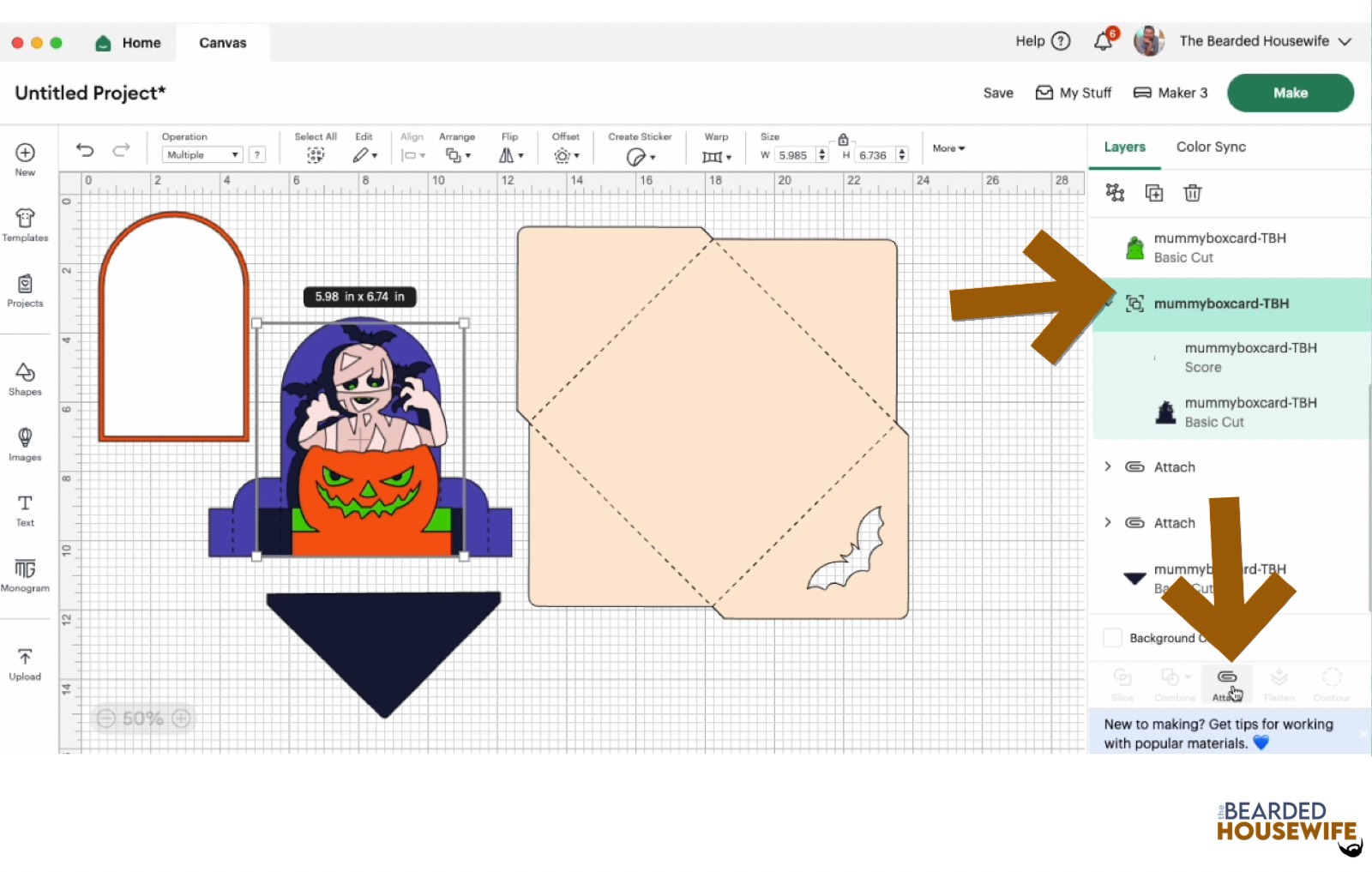1372x872 pixels.
Task: Open the Templates panel
Action: [x=25, y=225]
